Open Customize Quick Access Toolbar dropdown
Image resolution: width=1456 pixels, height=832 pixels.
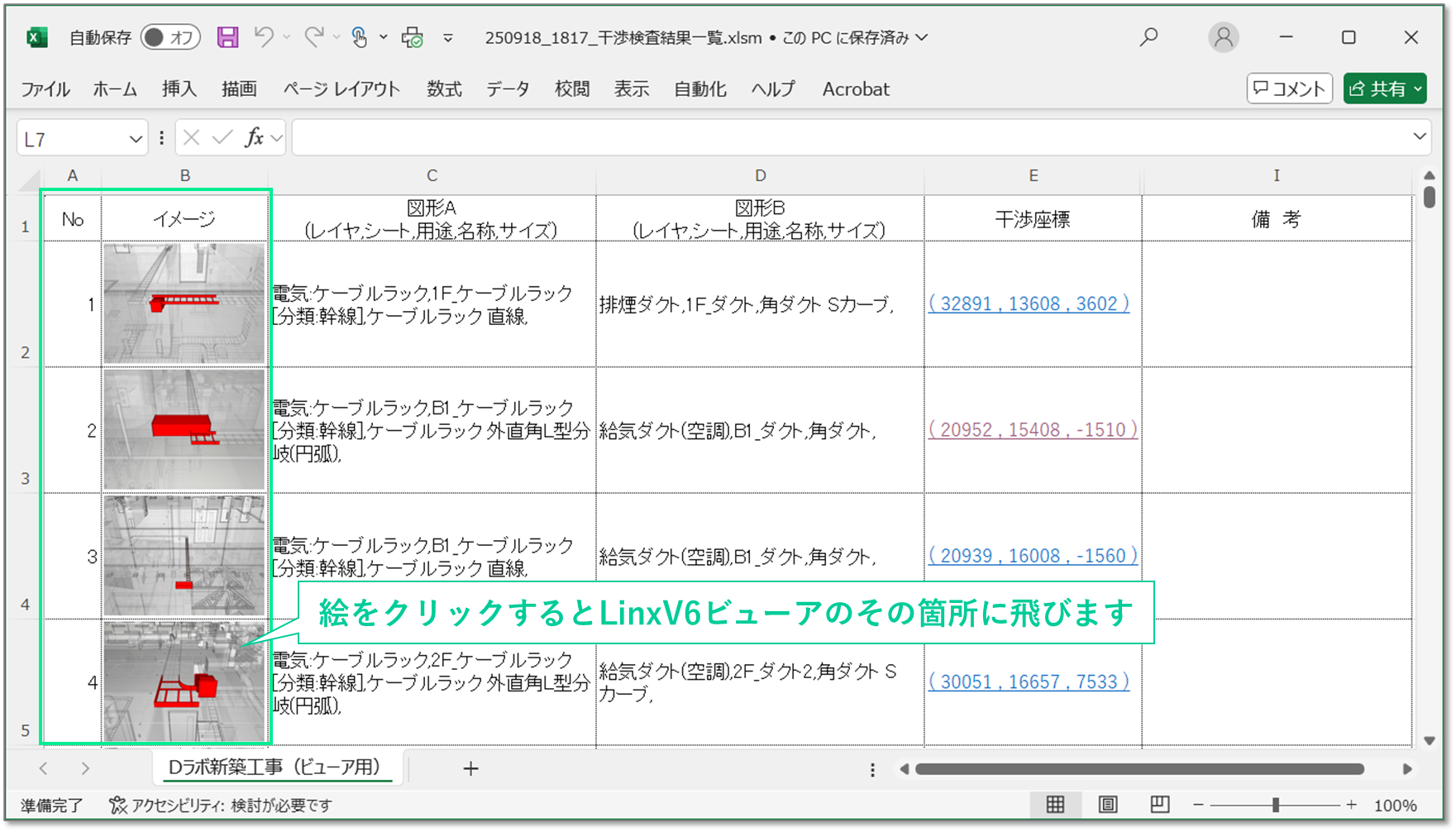coord(448,37)
